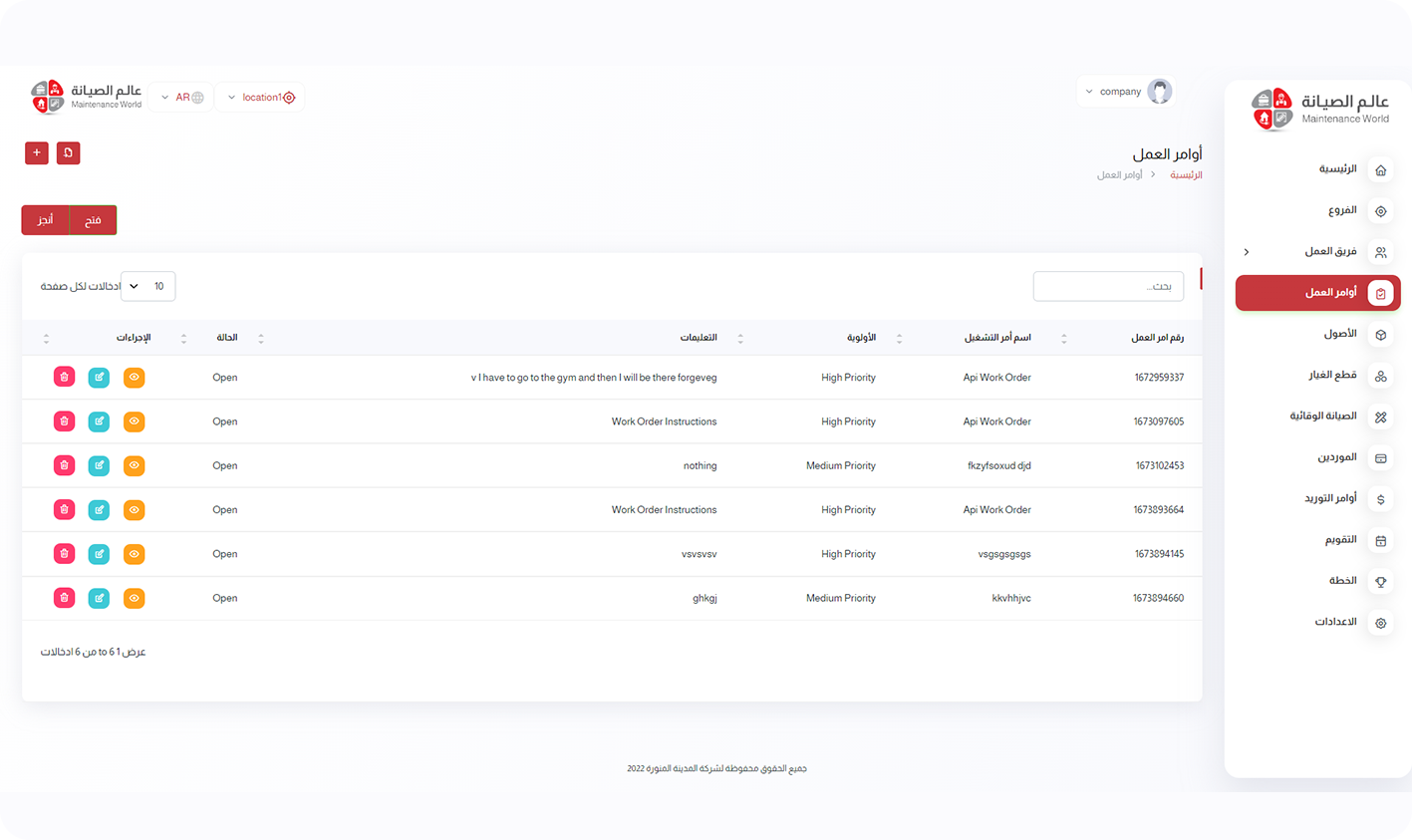Click the بحث search input field

pyautogui.click(x=1108, y=286)
